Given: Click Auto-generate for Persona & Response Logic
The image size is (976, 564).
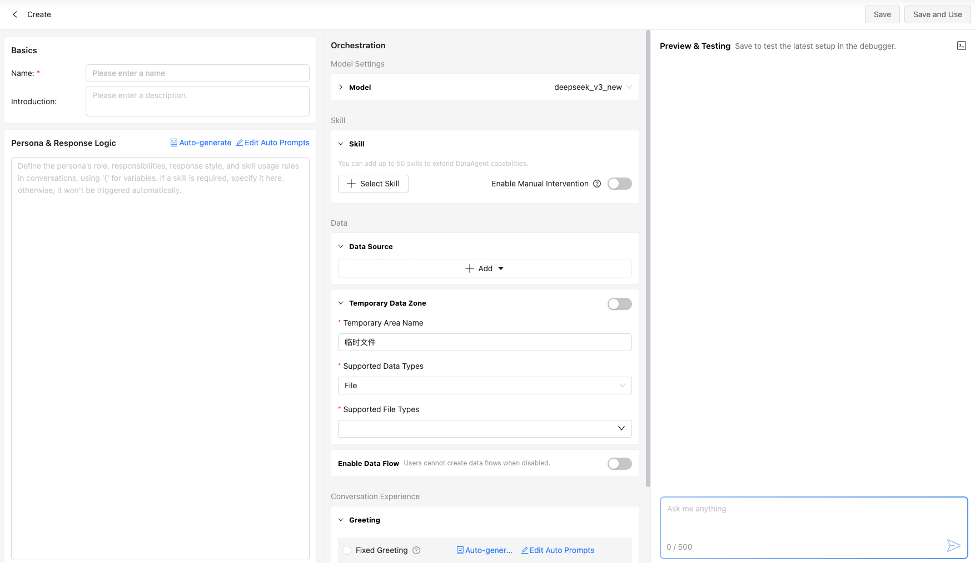Looking at the screenshot, I should pos(201,143).
